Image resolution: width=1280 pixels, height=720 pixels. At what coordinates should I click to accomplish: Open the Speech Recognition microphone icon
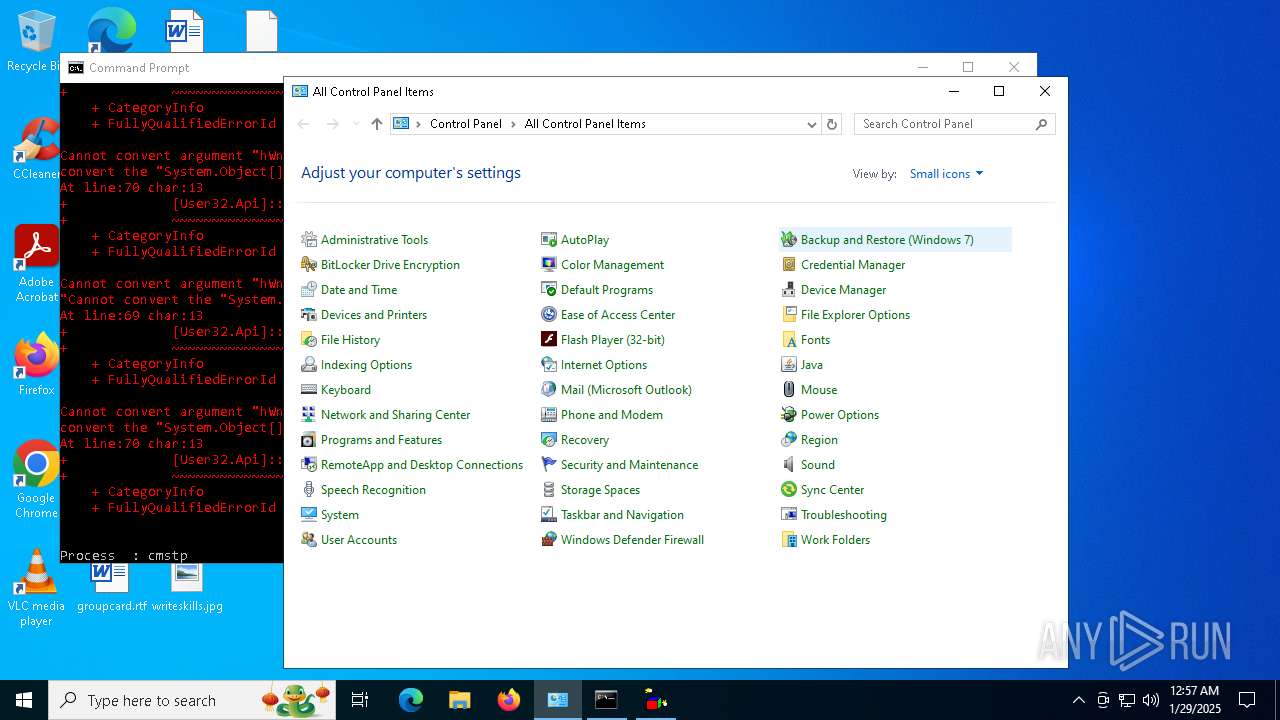(309, 490)
